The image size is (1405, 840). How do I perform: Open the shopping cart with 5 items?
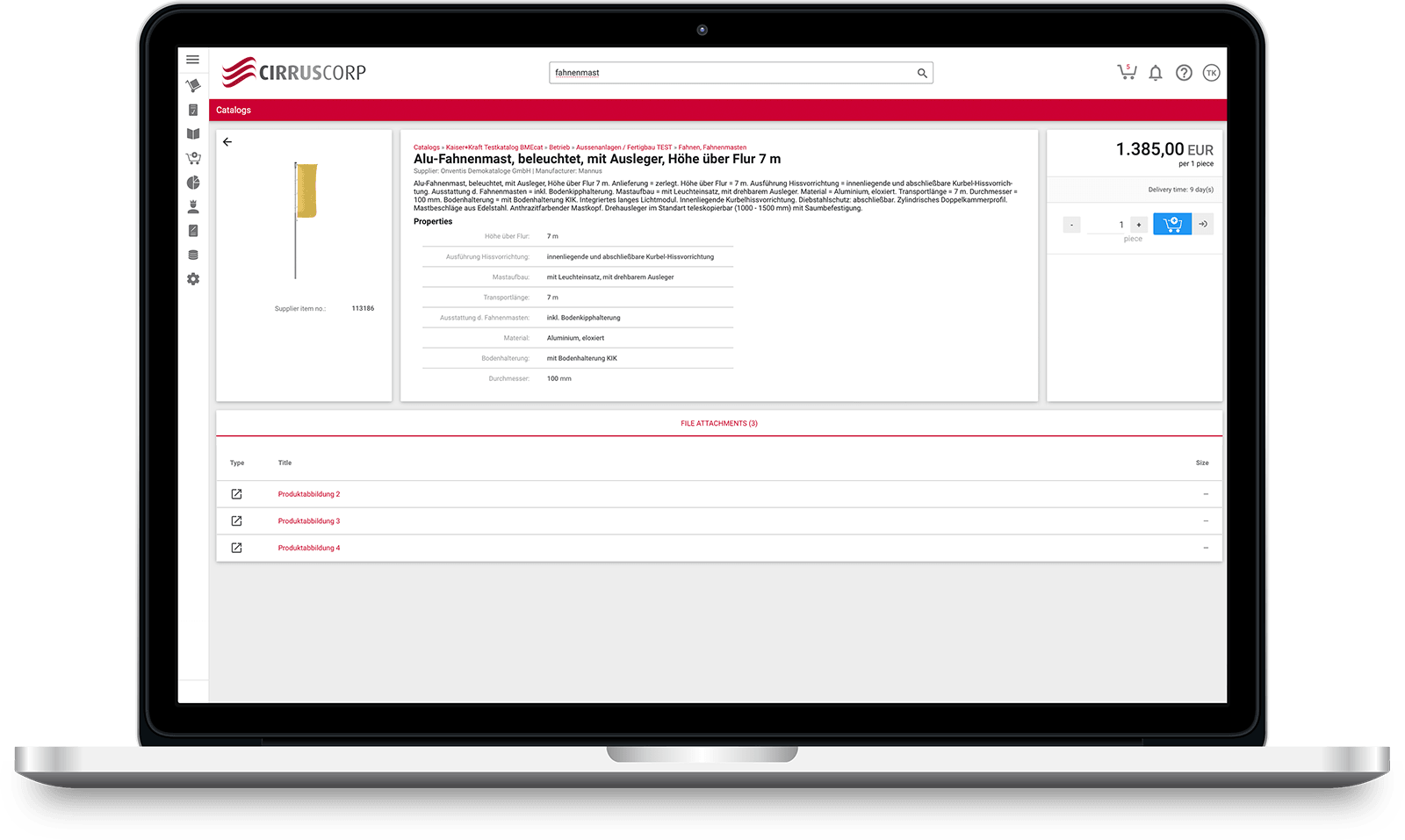pyautogui.click(x=1127, y=73)
